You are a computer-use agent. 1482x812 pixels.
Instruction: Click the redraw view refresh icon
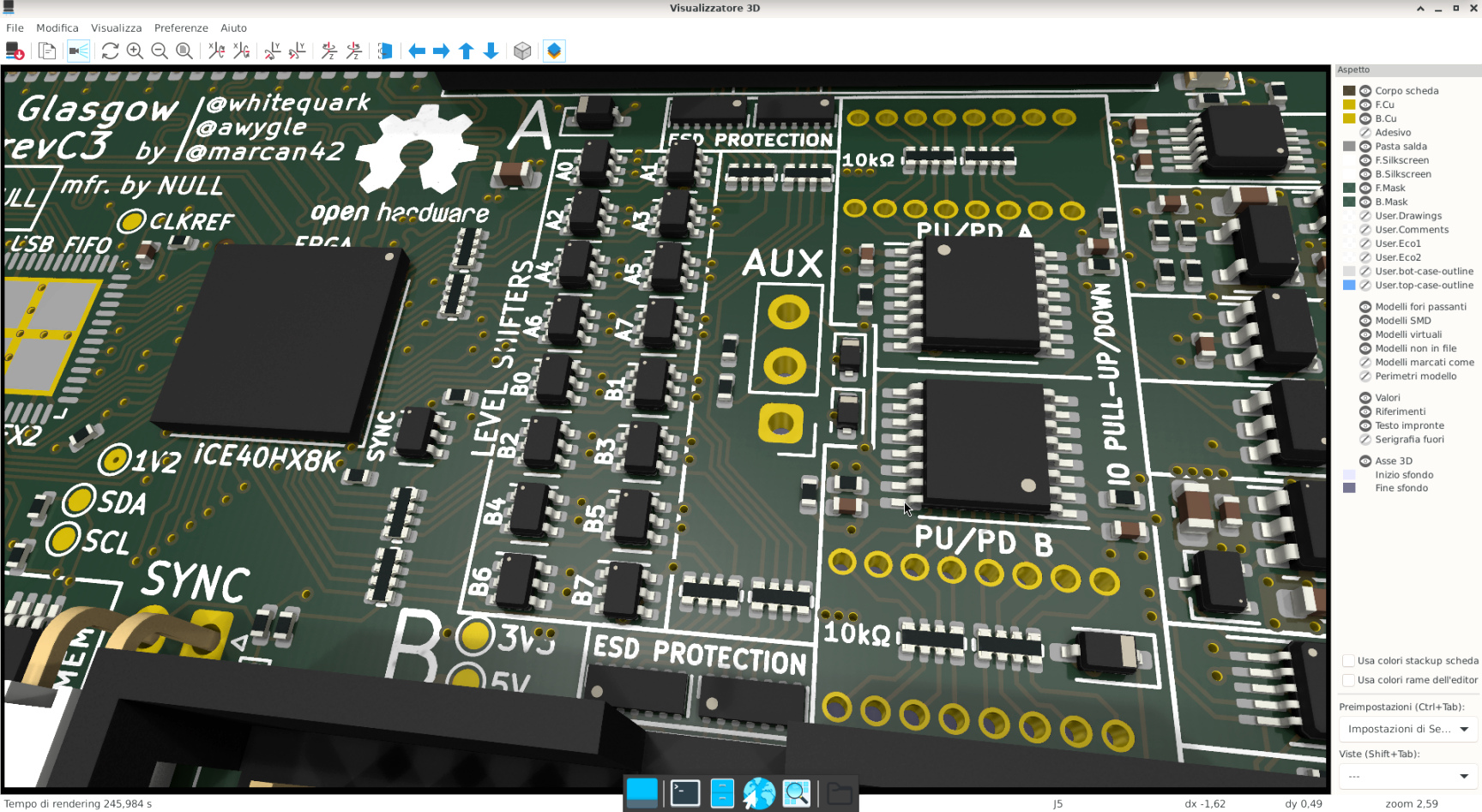coord(110,51)
